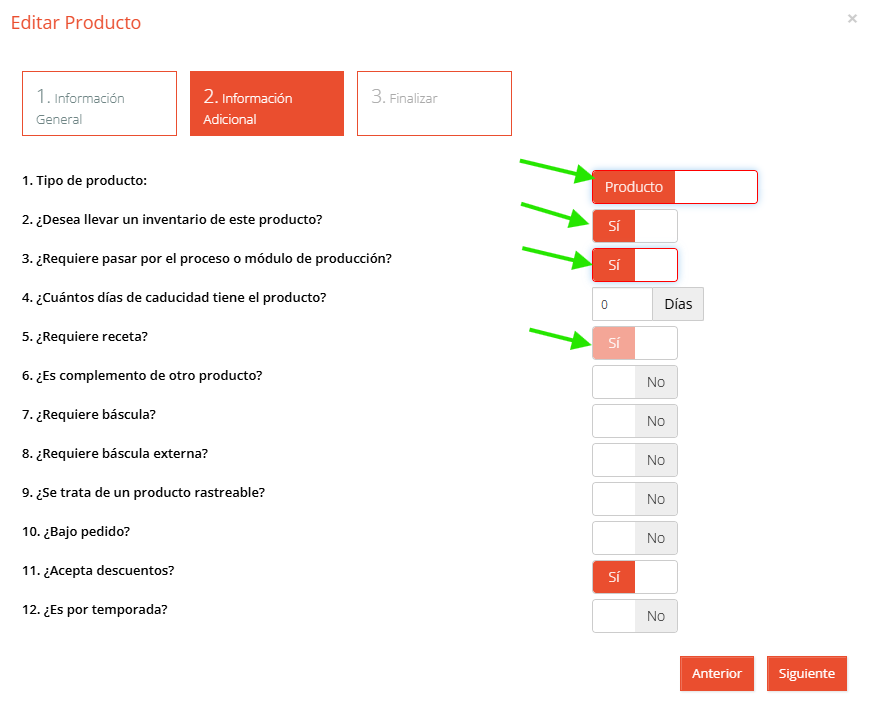Enable the Requiere báscula switch
872x719 pixels.
(x=635, y=421)
